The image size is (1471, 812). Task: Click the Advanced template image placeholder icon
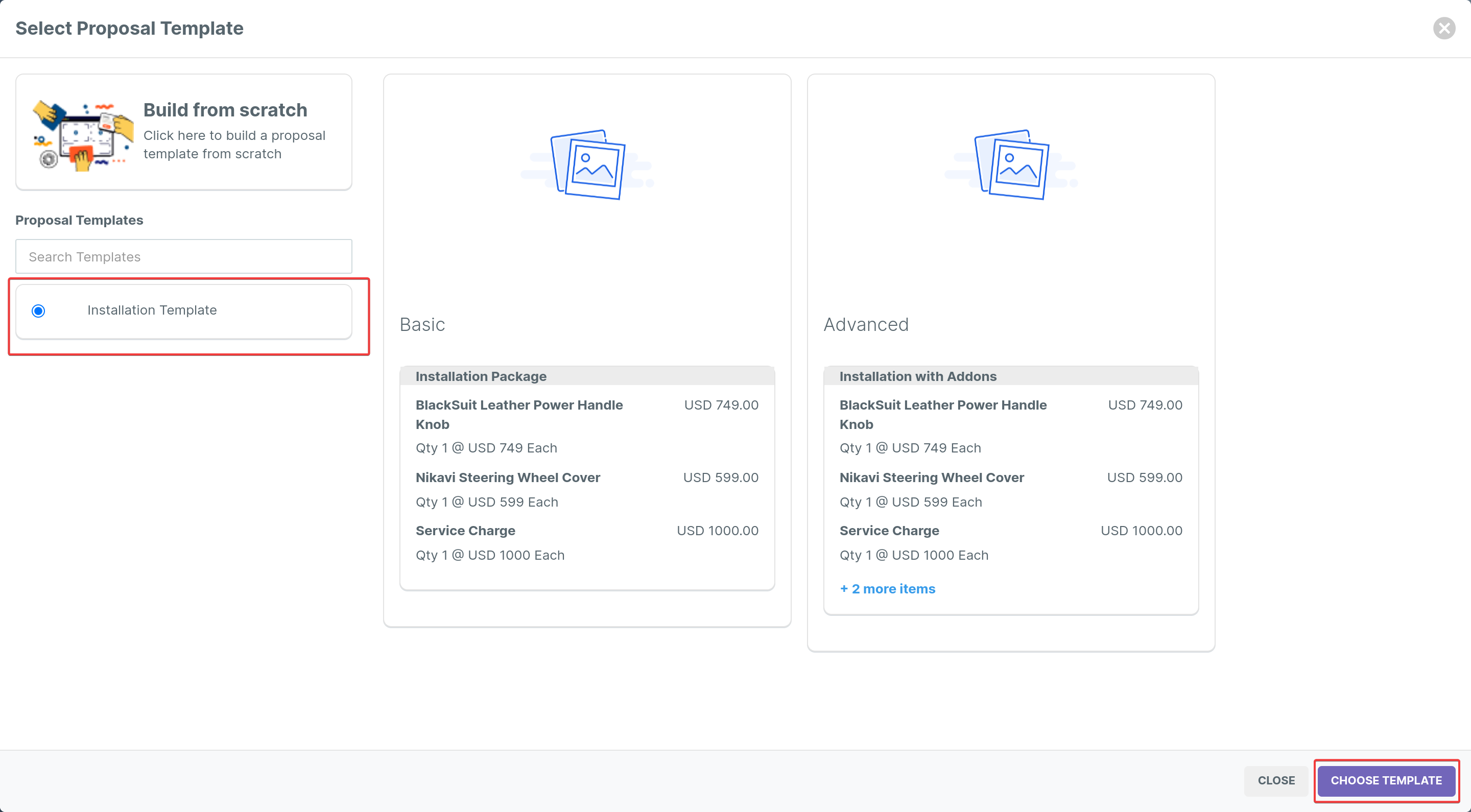pos(1011,164)
